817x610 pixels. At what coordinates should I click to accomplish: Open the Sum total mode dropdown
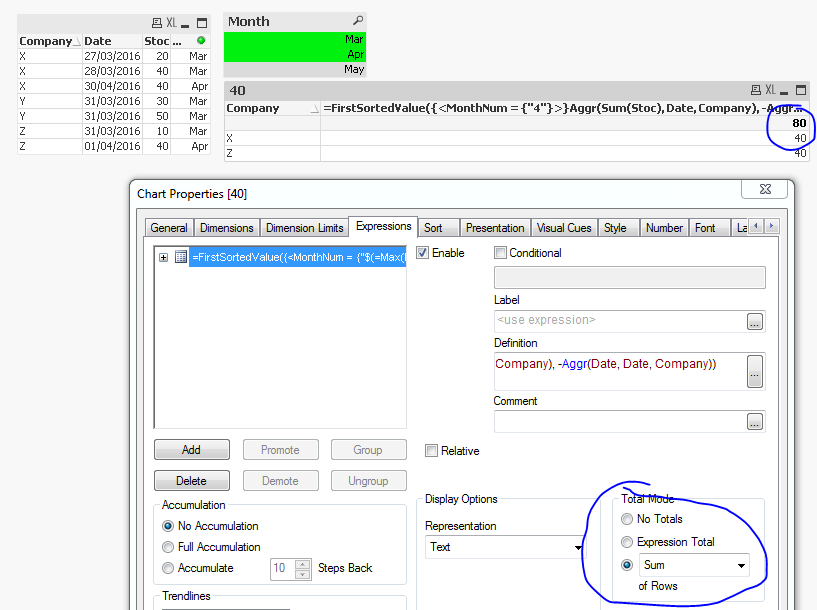coord(741,565)
